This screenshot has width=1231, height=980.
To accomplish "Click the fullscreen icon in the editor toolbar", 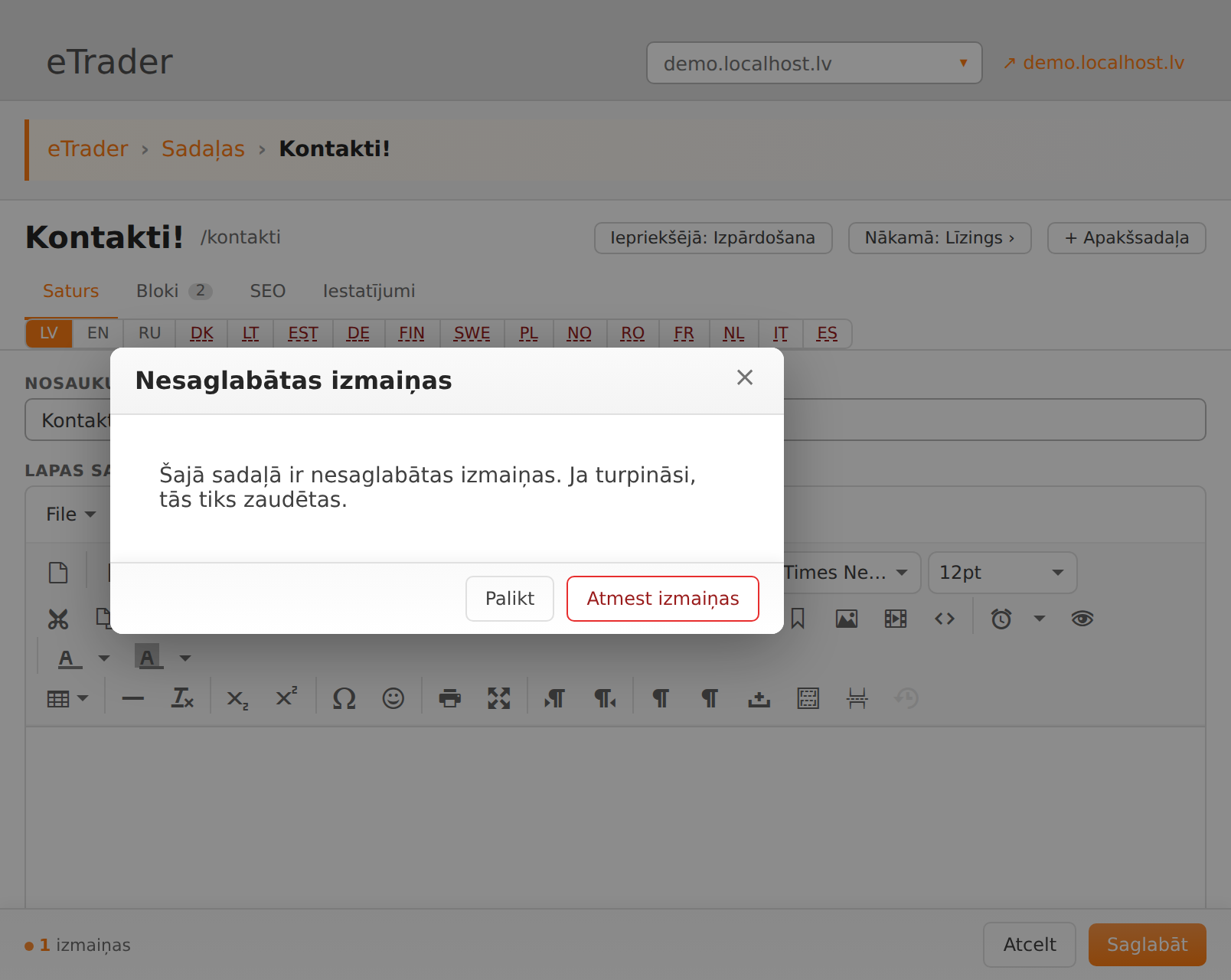I will click(499, 698).
